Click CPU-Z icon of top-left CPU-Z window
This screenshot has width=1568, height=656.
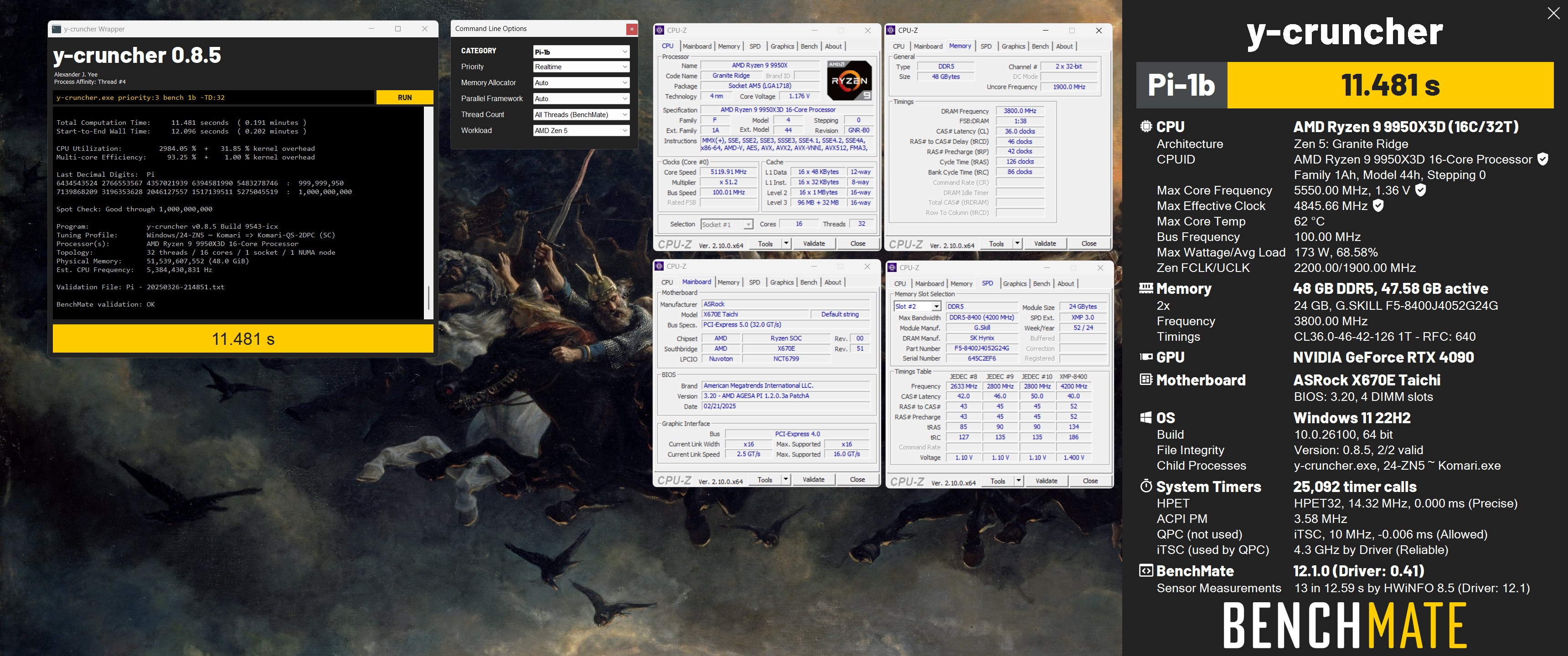(659, 30)
